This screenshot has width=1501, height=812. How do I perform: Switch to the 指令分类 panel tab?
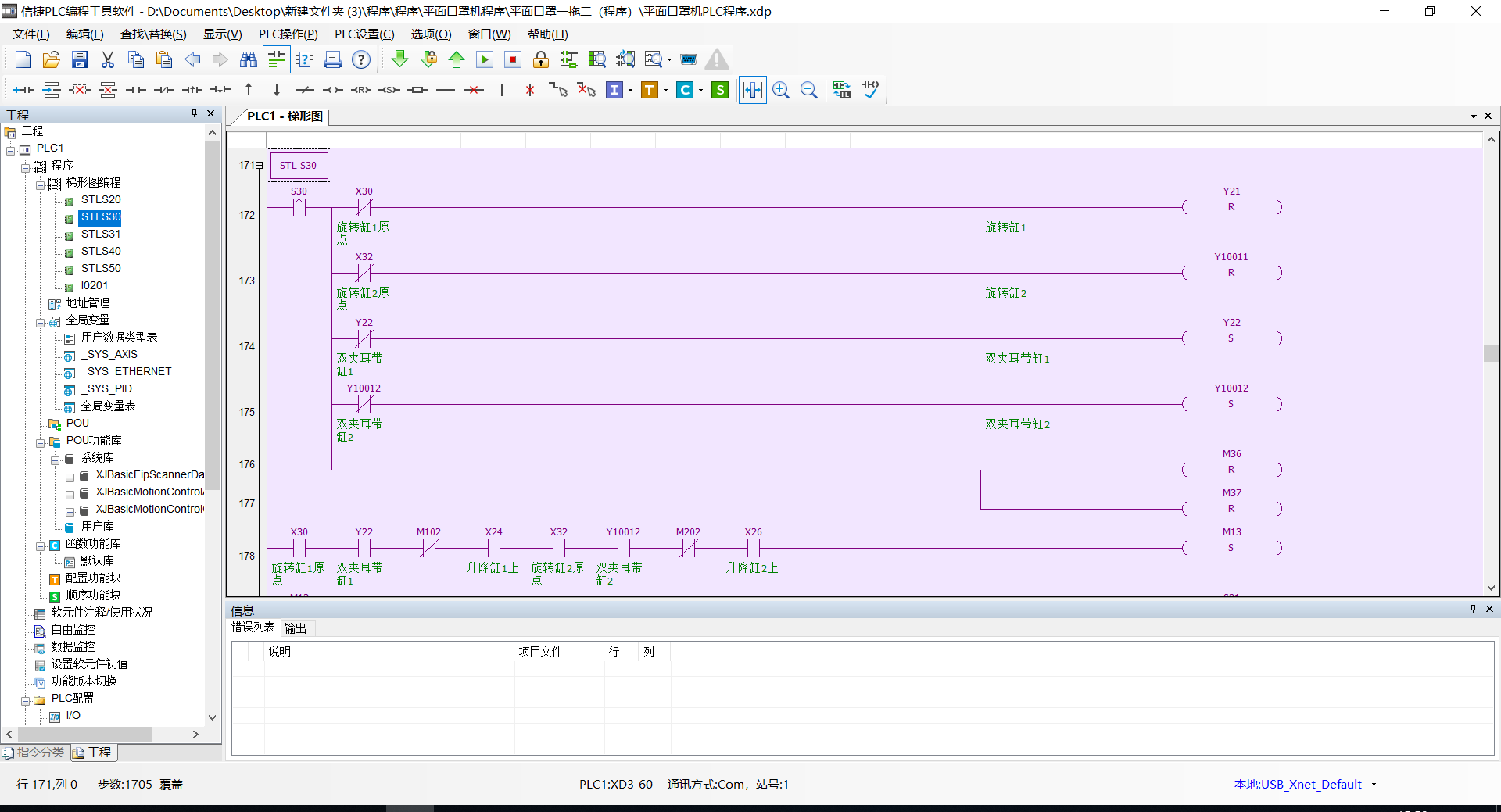pos(34,753)
